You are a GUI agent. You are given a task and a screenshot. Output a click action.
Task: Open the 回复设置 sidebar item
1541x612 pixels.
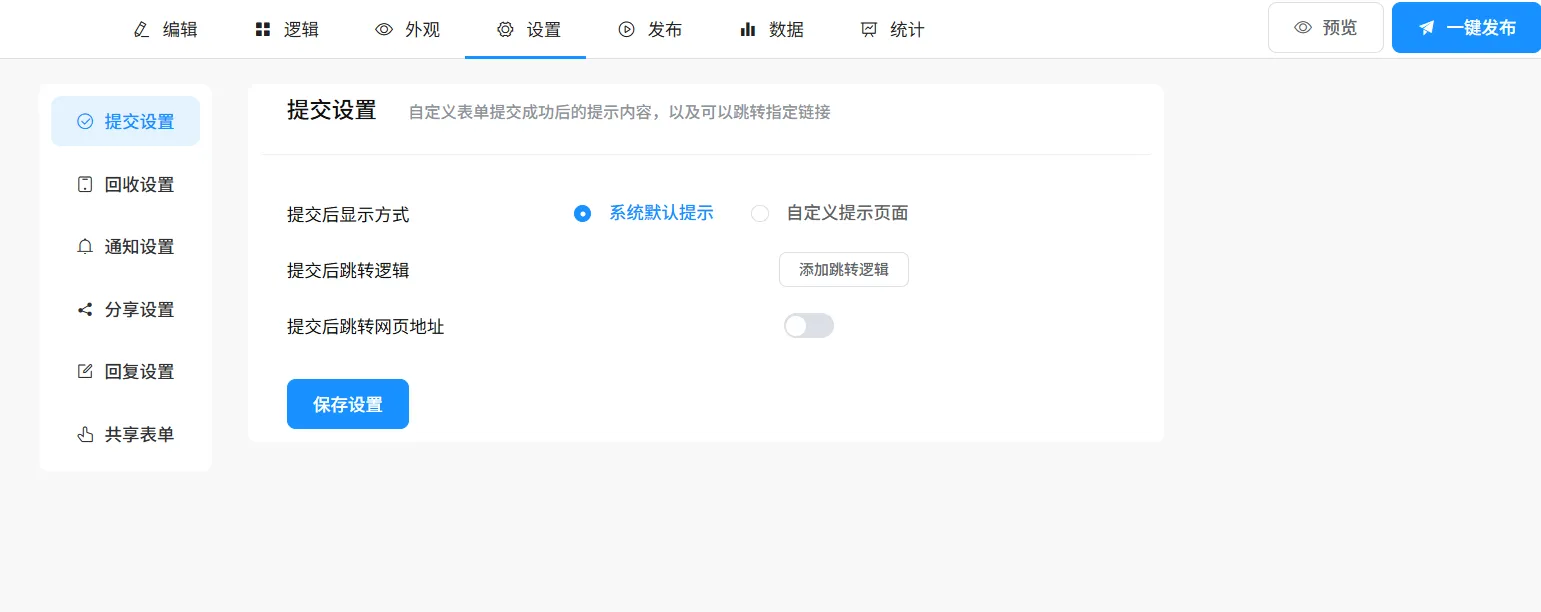[x=126, y=372]
